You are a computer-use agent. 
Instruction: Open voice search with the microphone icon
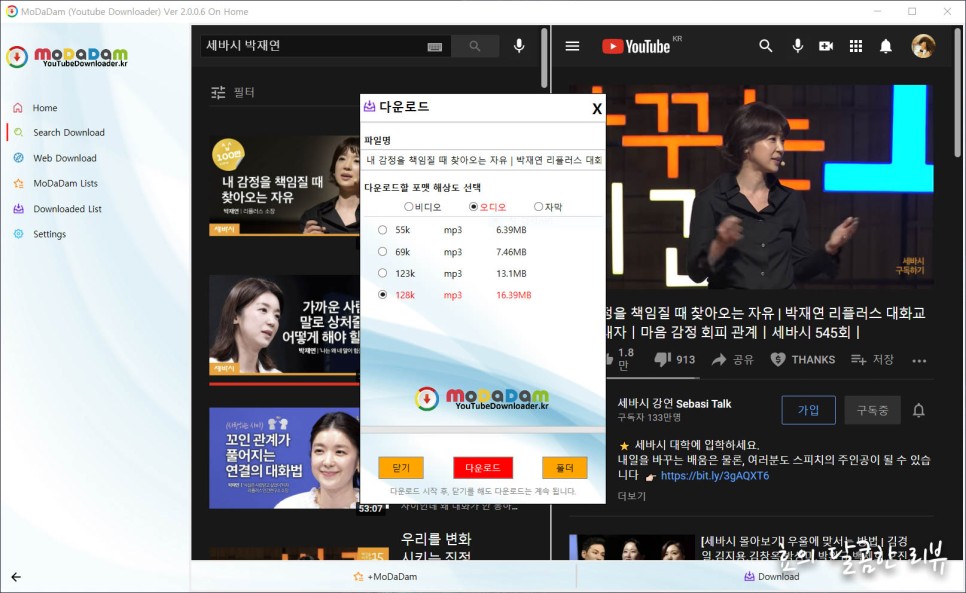(518, 45)
